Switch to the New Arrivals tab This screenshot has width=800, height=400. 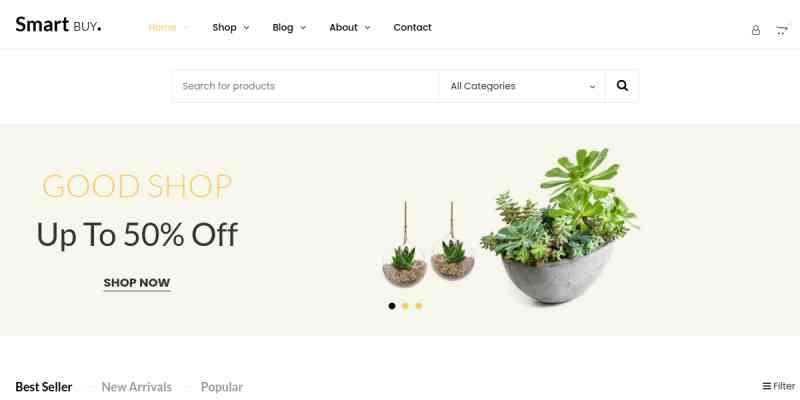(137, 387)
